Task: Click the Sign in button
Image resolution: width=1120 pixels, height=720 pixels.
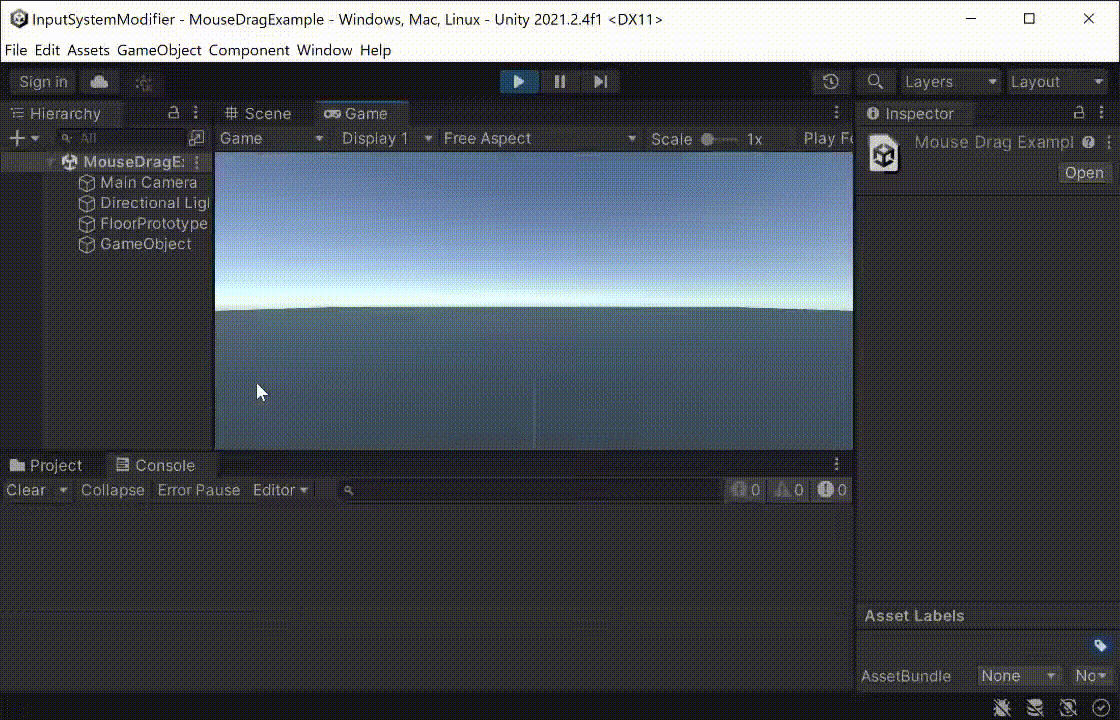Action: coord(43,82)
